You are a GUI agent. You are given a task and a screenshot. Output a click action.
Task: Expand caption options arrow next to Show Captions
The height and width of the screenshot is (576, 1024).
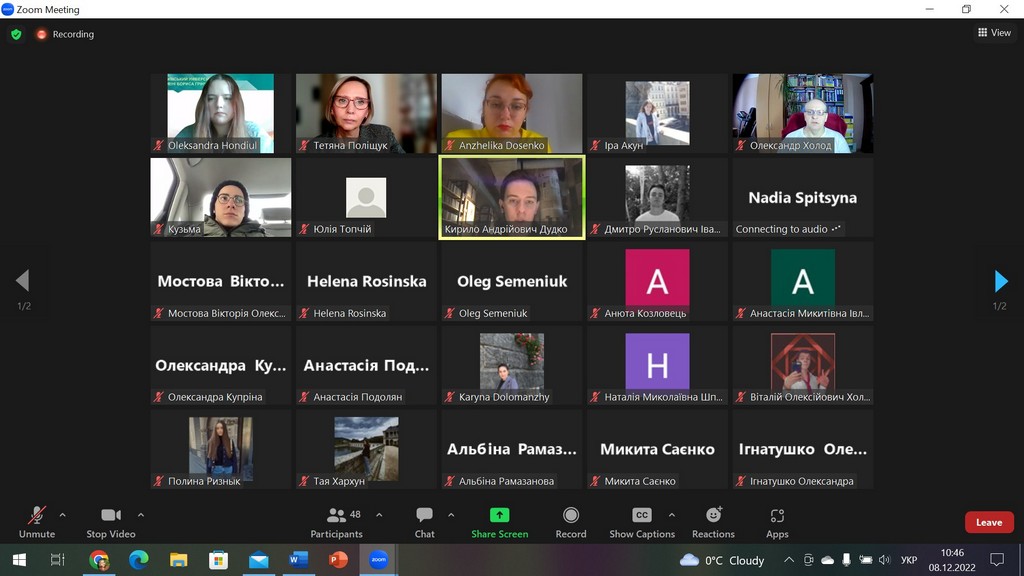(x=671, y=515)
